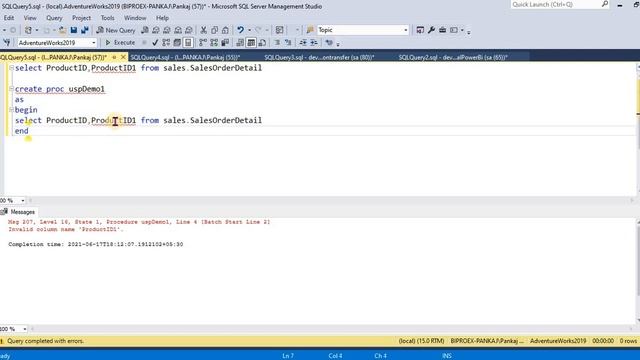
Task: Click the Cut scissors icon
Action: pos(203,30)
